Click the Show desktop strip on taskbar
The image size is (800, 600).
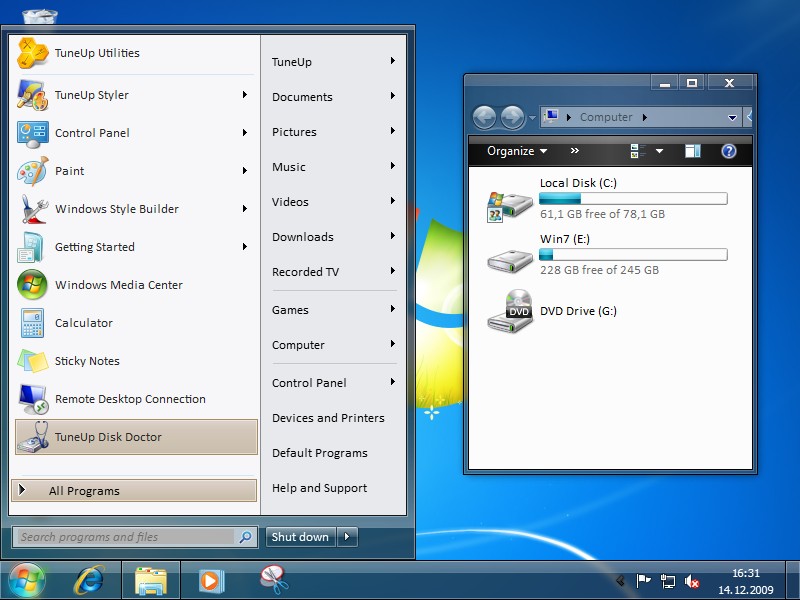pyautogui.click(x=792, y=581)
